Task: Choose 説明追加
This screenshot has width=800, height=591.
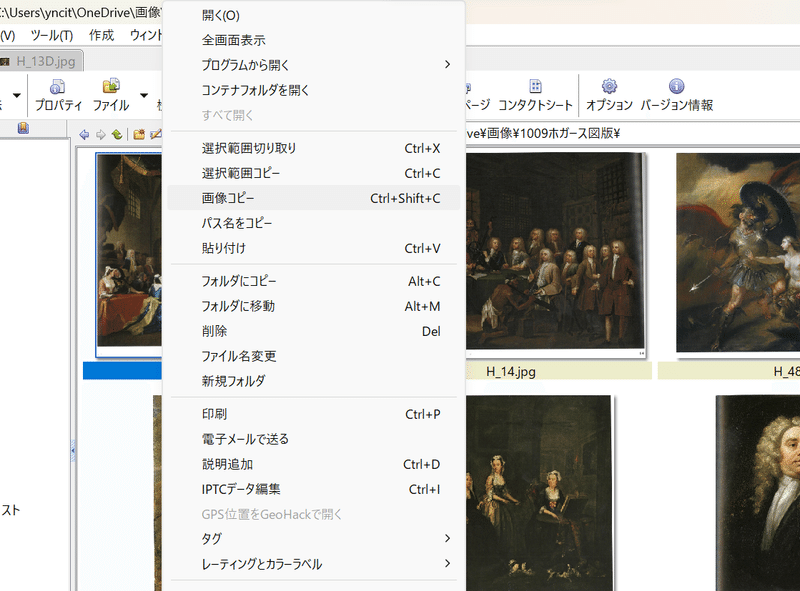Action: 314,464
